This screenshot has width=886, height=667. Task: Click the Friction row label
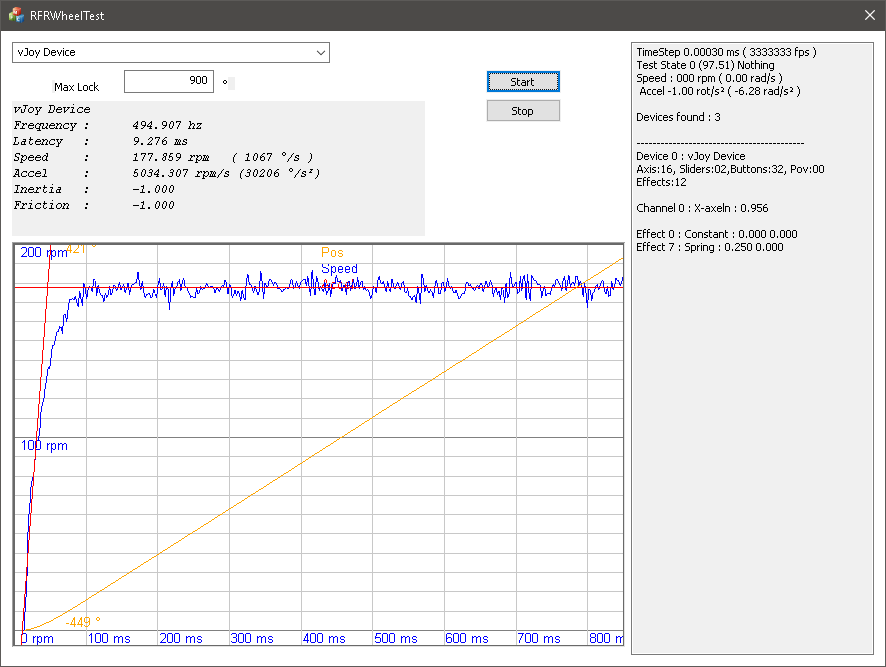click(x=41, y=205)
